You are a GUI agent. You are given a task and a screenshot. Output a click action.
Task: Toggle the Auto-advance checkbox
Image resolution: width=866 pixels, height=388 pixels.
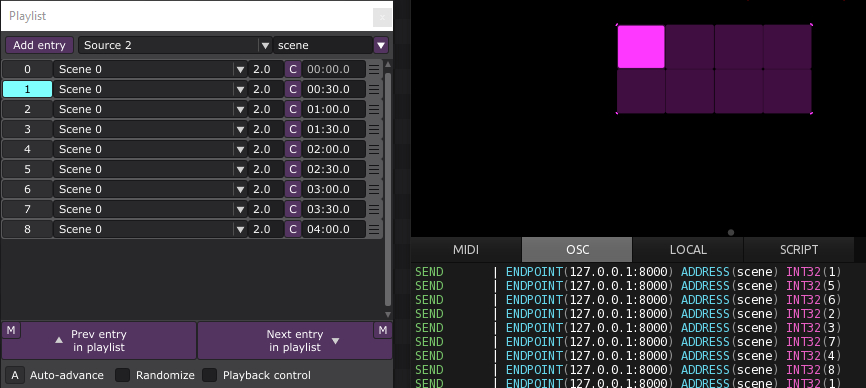[15, 375]
